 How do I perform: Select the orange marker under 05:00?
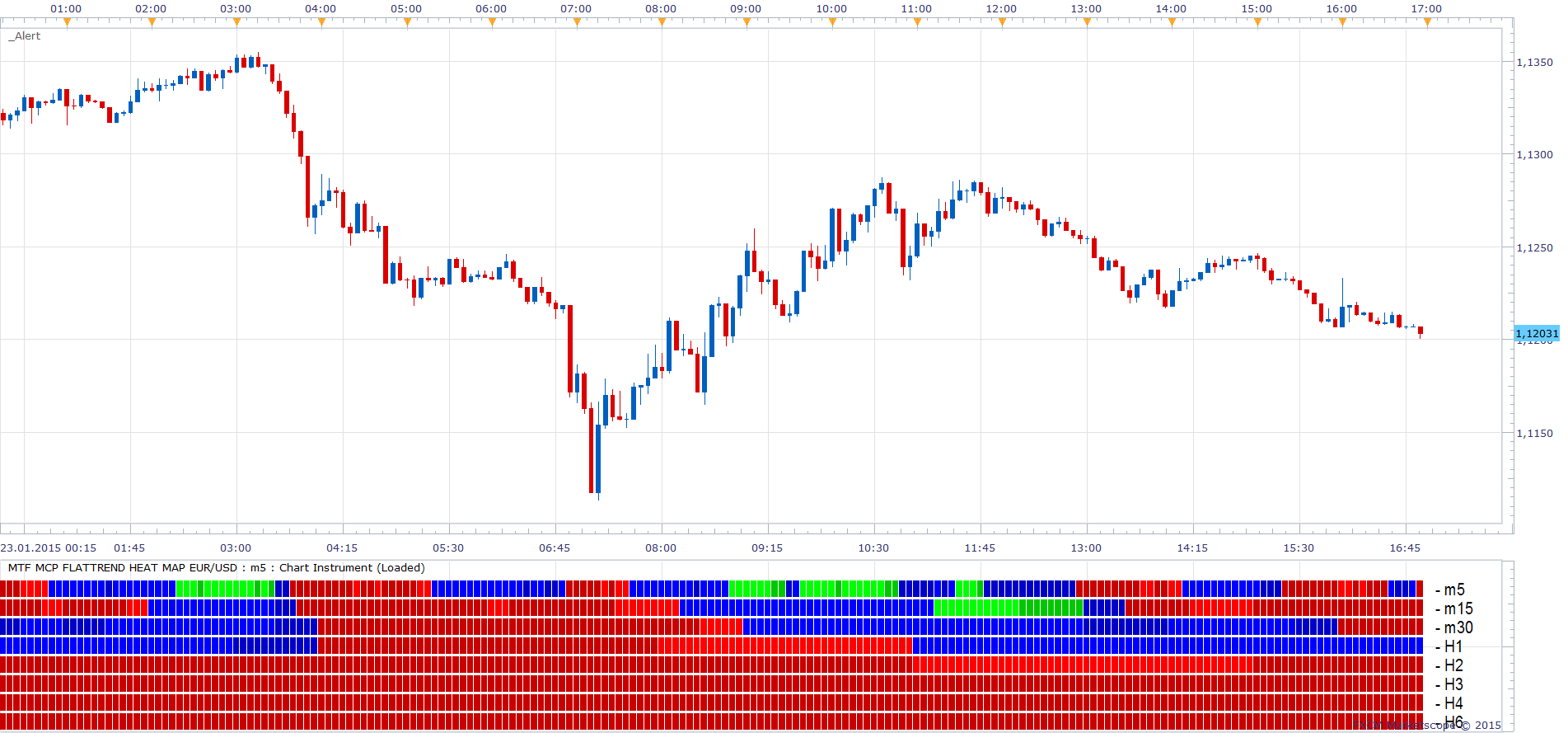coord(407,22)
